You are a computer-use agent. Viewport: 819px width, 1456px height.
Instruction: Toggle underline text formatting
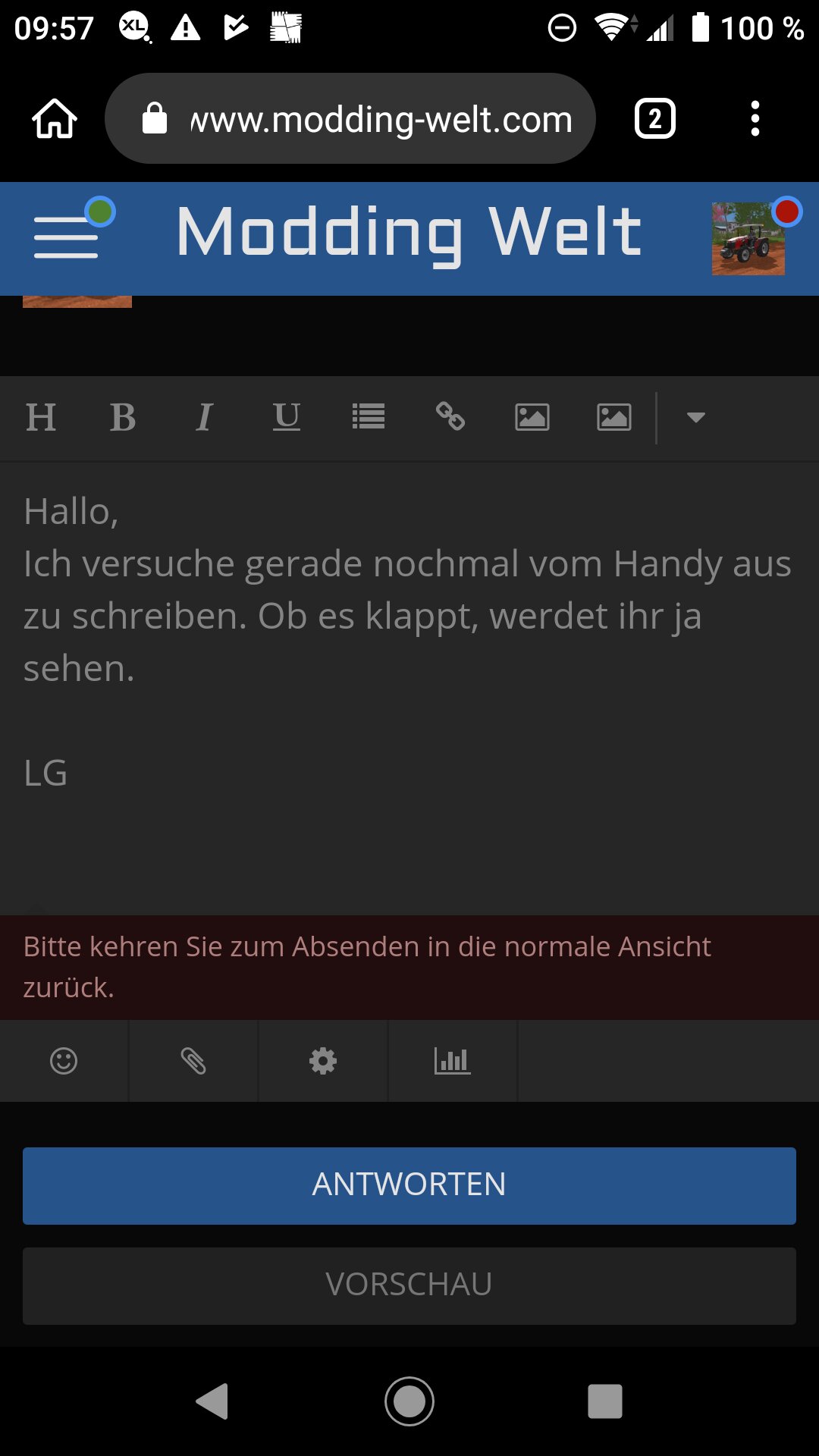[x=287, y=417]
